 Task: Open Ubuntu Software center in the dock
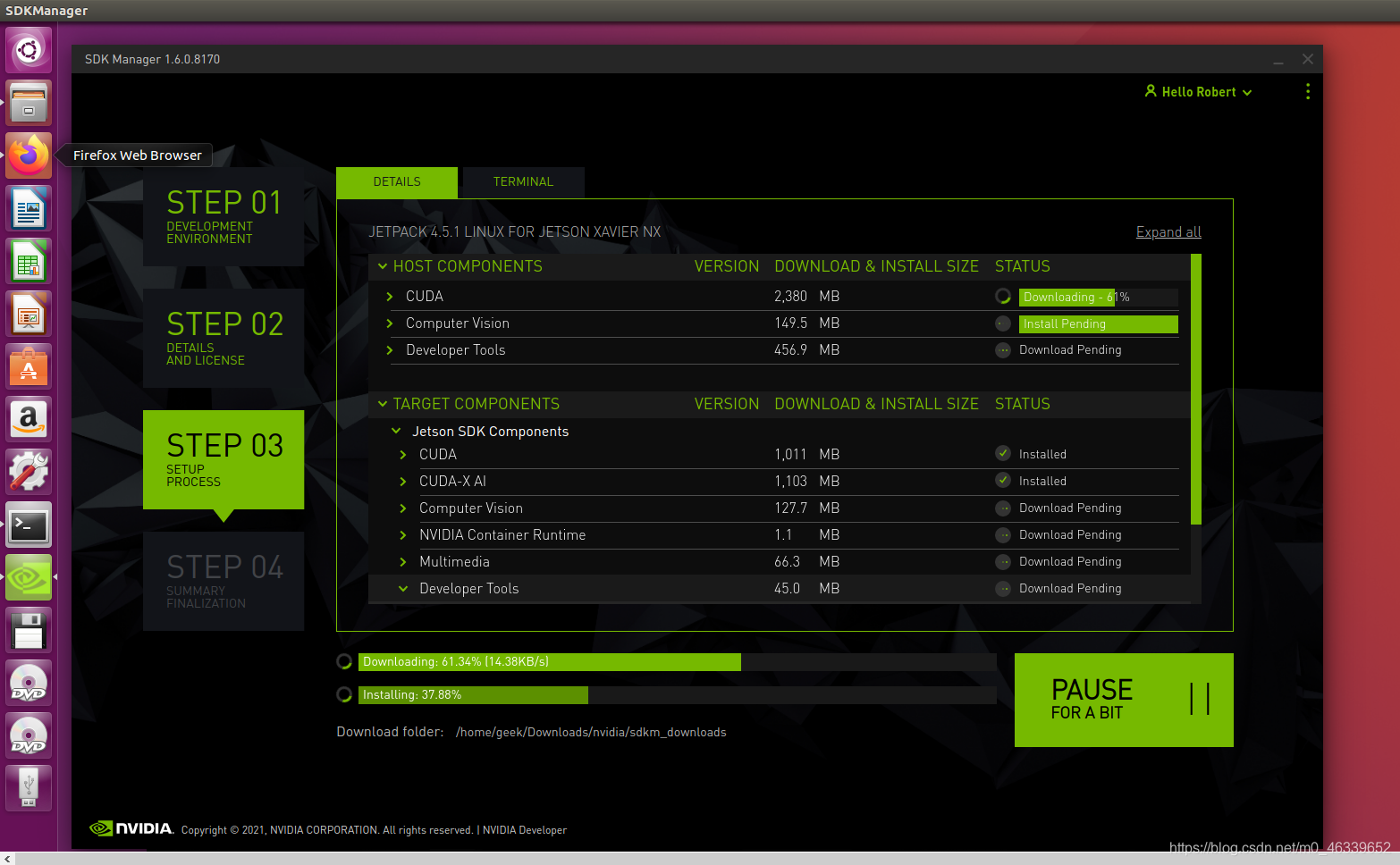(29, 367)
